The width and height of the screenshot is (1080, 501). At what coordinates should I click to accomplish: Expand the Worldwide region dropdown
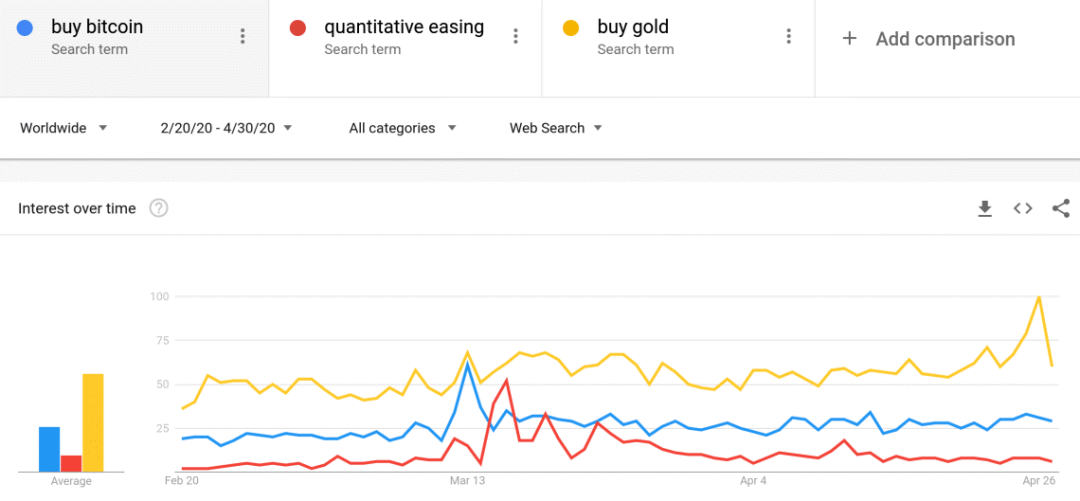pos(64,128)
